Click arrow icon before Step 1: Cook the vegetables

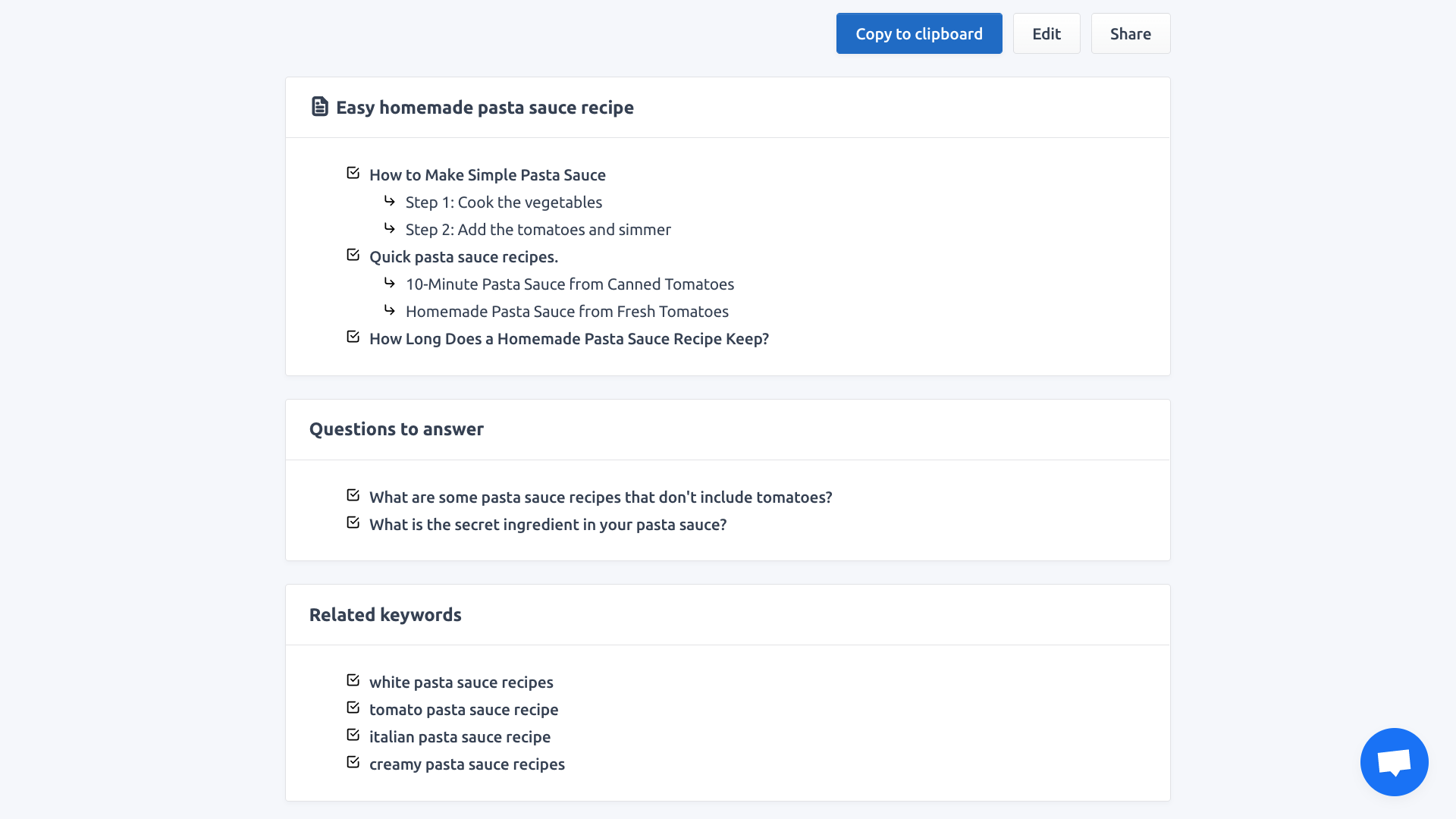pyautogui.click(x=390, y=201)
